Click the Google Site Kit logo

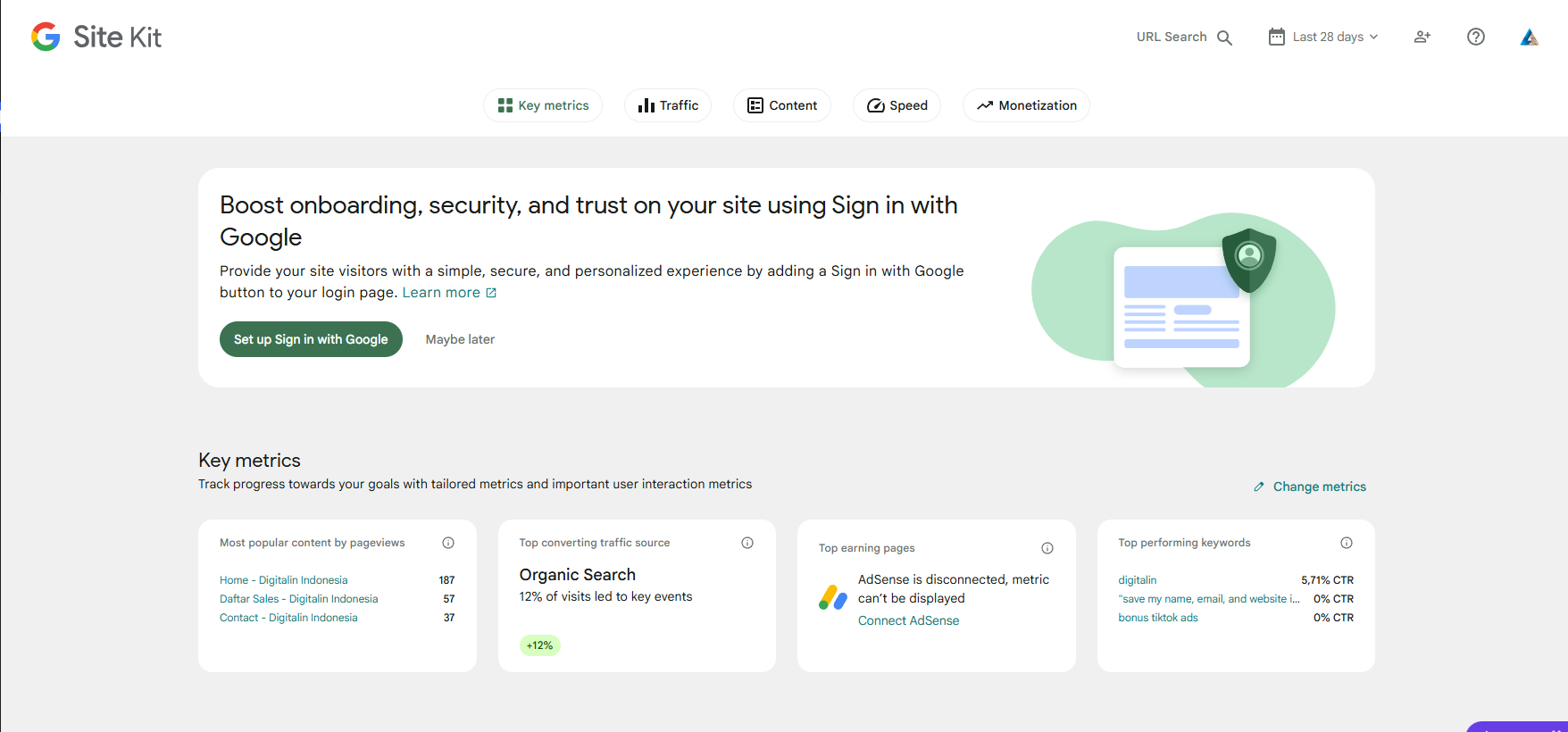tap(96, 37)
